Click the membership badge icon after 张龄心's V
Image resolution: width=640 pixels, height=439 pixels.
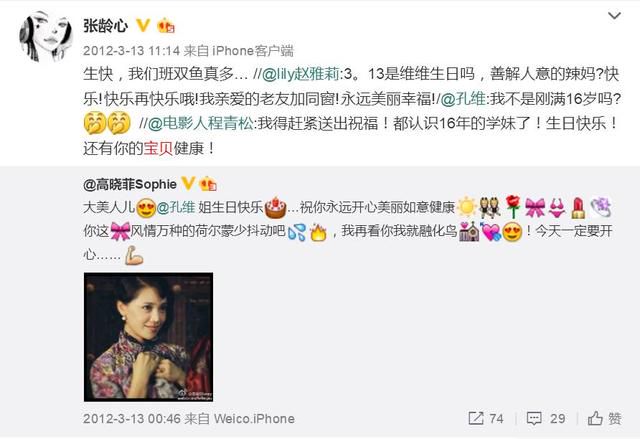click(166, 26)
